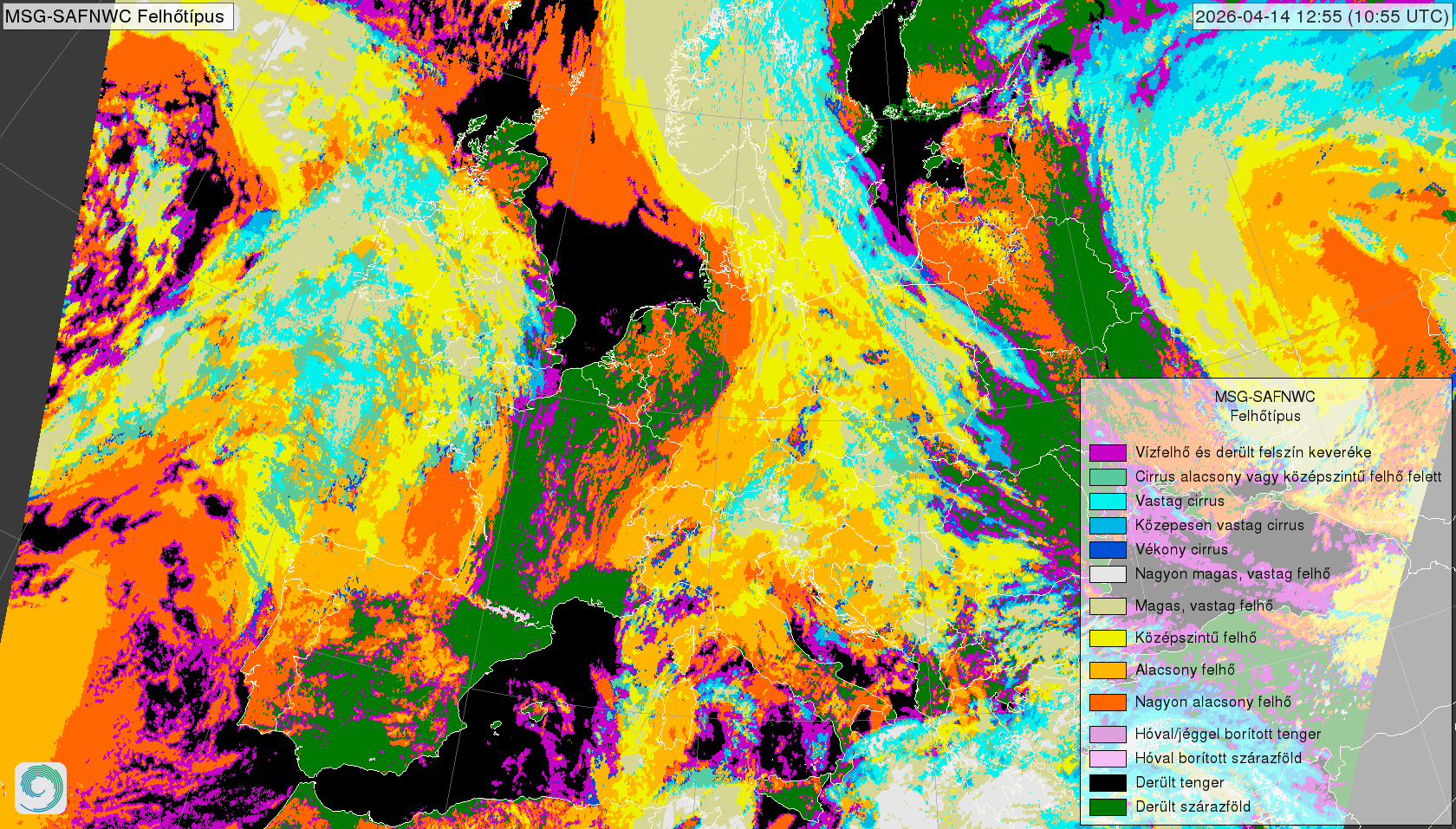Click the violet Hóval/jéggel borított tenger swatch
Image resolution: width=1456 pixels, height=829 pixels.
click(x=1108, y=734)
